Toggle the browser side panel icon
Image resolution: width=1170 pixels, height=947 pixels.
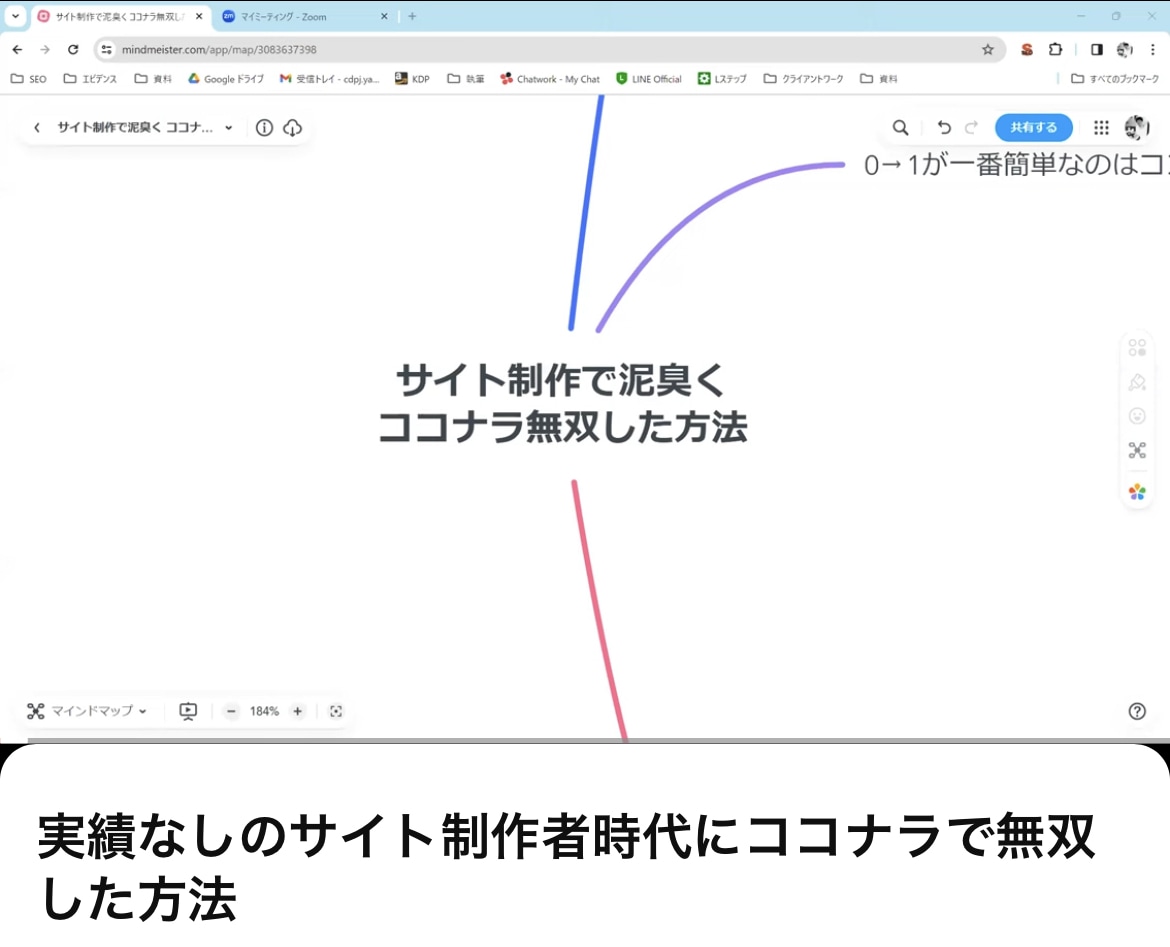pyautogui.click(x=1096, y=49)
